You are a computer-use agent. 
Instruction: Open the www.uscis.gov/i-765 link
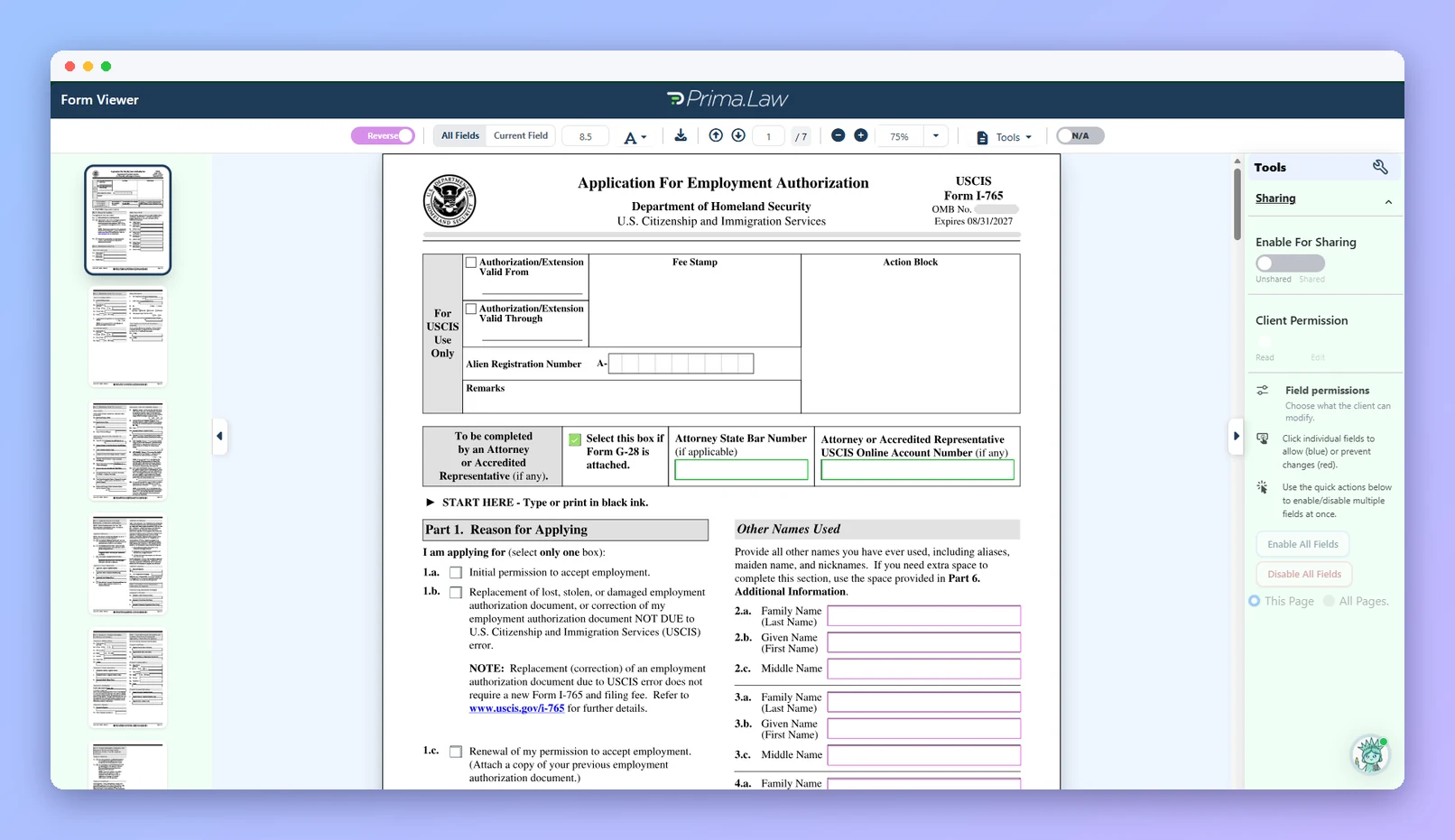(x=516, y=708)
